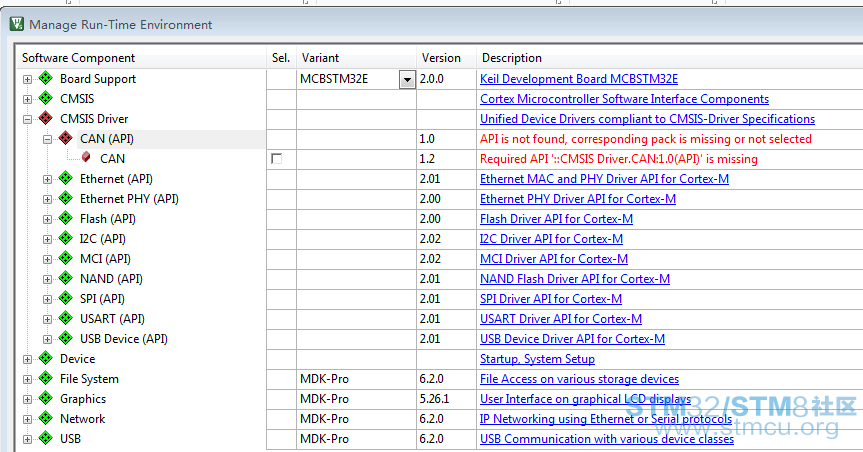Click the Variant column header
863x452 pixels.
[x=356, y=58]
